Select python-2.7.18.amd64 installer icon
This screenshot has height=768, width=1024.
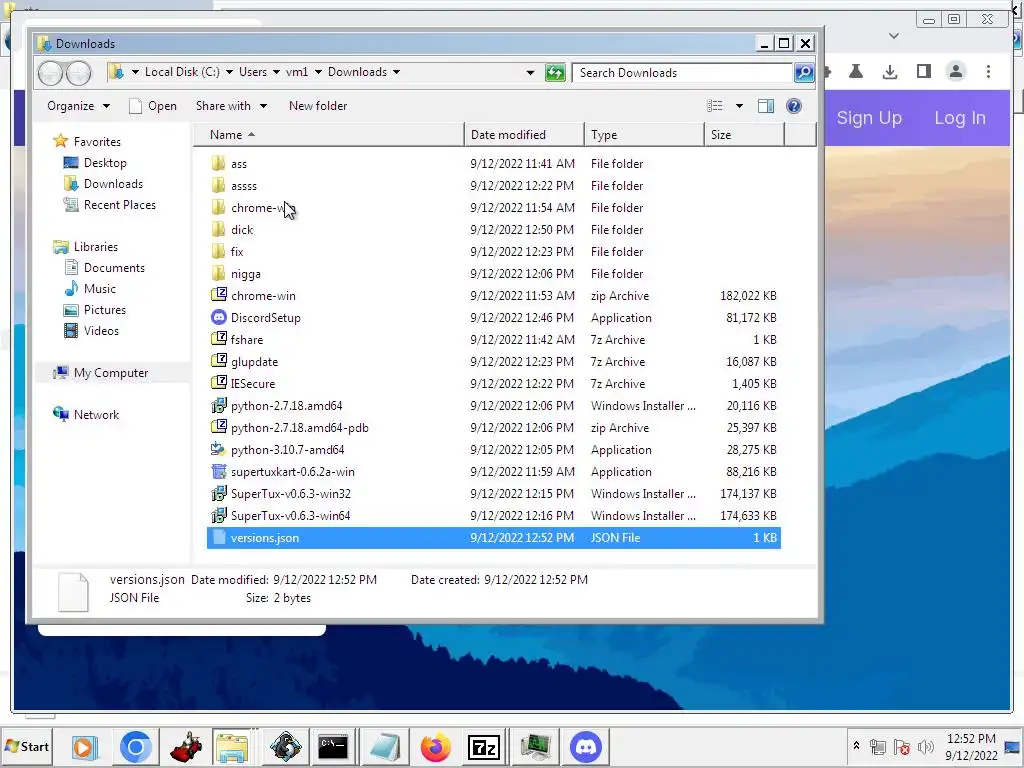click(219, 406)
